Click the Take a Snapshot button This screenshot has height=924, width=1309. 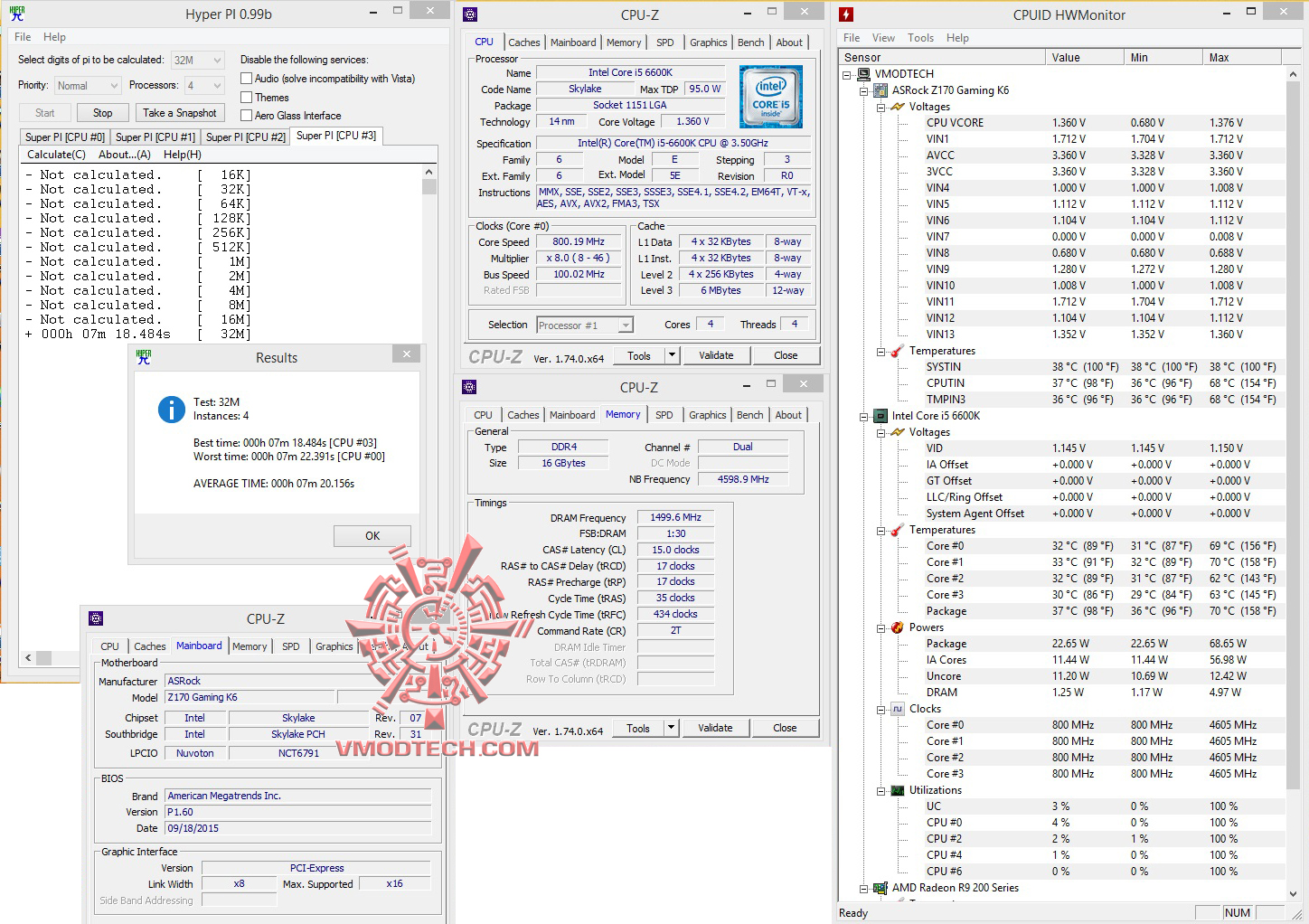(179, 113)
